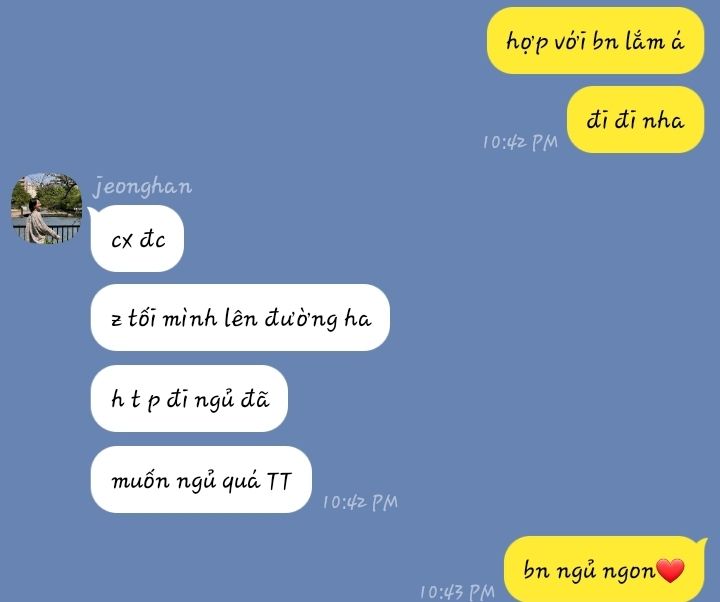The width and height of the screenshot is (720, 602).
Task: Click the jeonghan sender name
Action: click(142, 187)
